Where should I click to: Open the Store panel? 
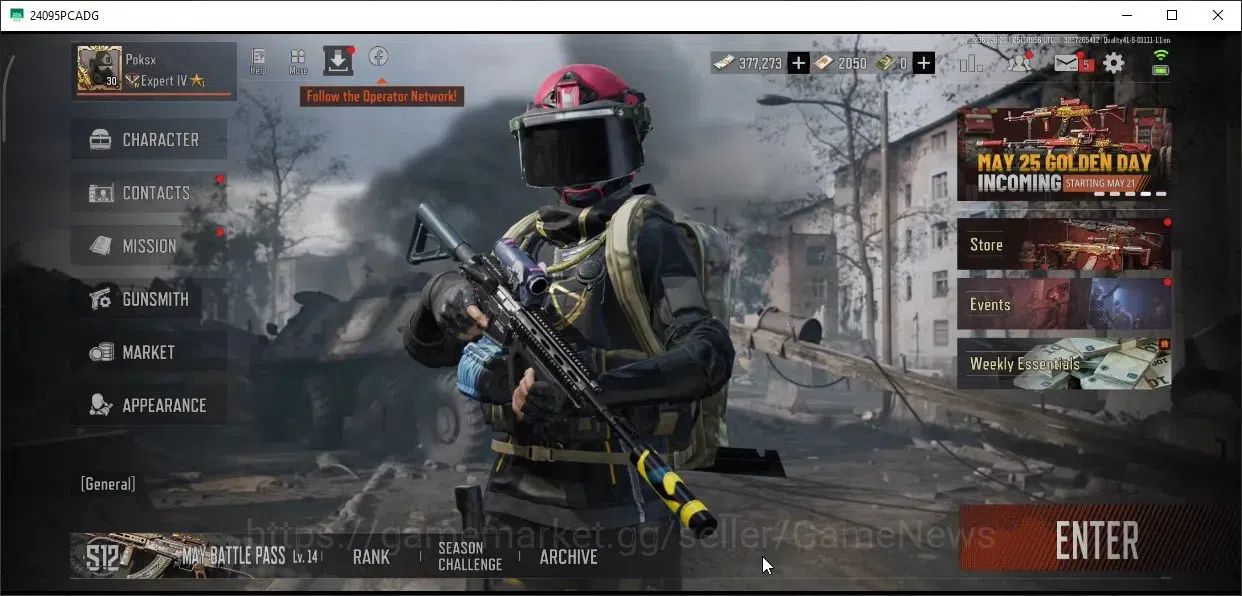coord(1064,244)
